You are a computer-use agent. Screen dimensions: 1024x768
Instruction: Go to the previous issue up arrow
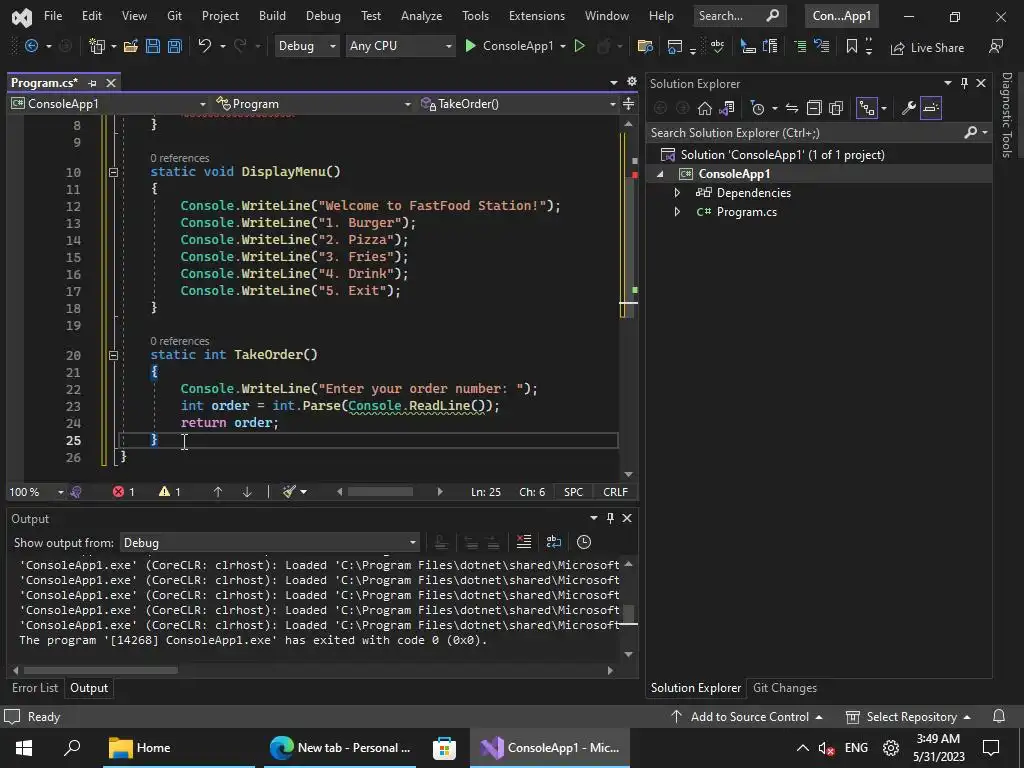[x=217, y=492]
